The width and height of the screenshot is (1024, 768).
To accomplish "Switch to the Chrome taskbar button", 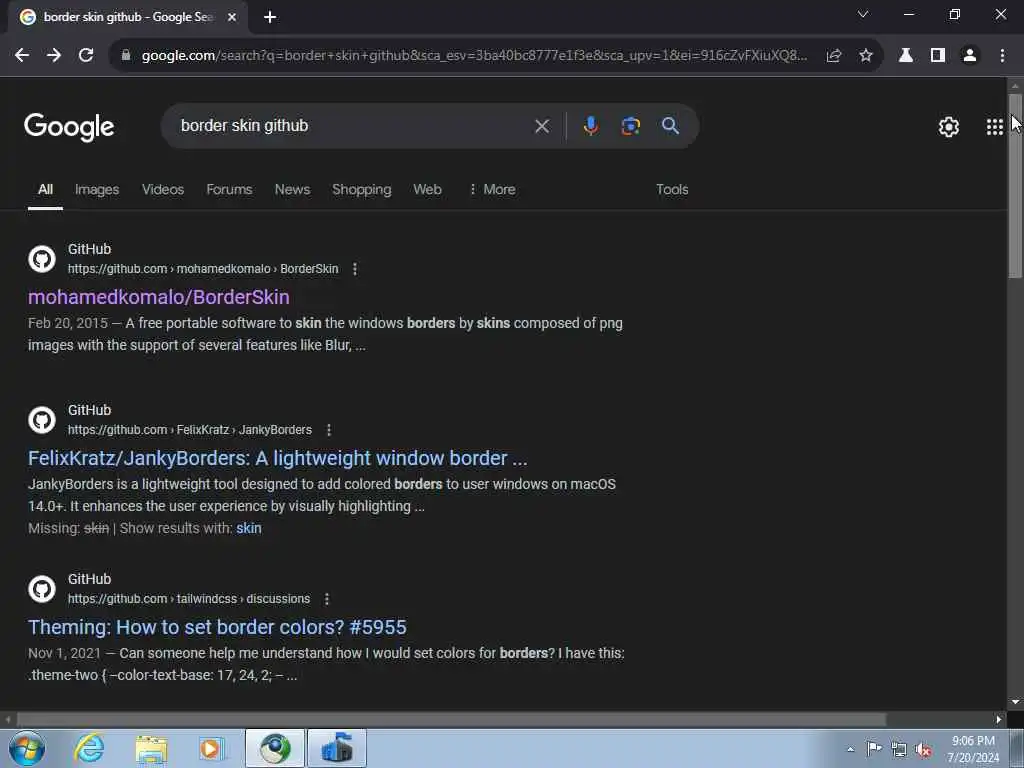I will pos(275,748).
